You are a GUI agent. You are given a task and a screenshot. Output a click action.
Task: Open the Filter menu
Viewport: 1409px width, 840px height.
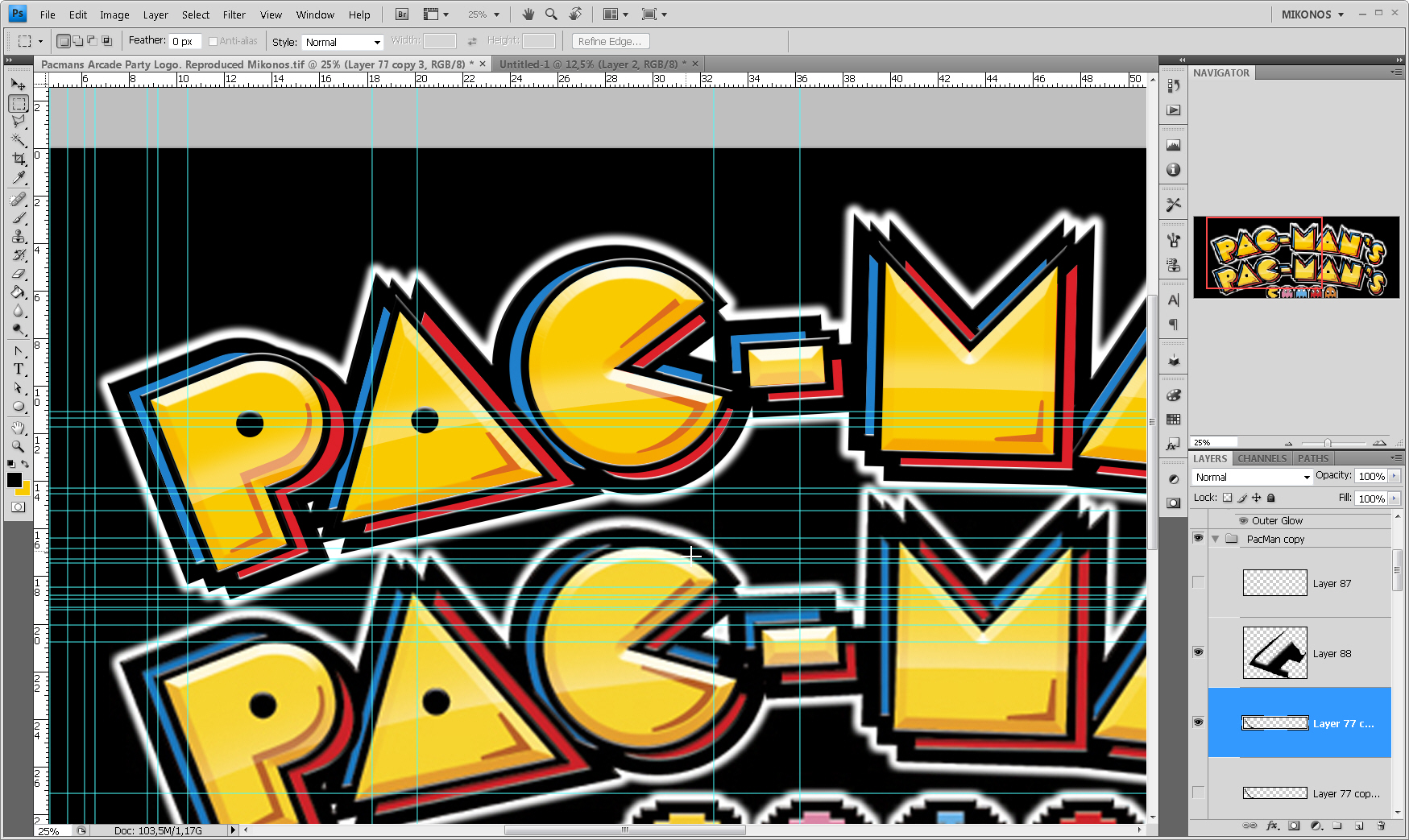click(x=234, y=14)
